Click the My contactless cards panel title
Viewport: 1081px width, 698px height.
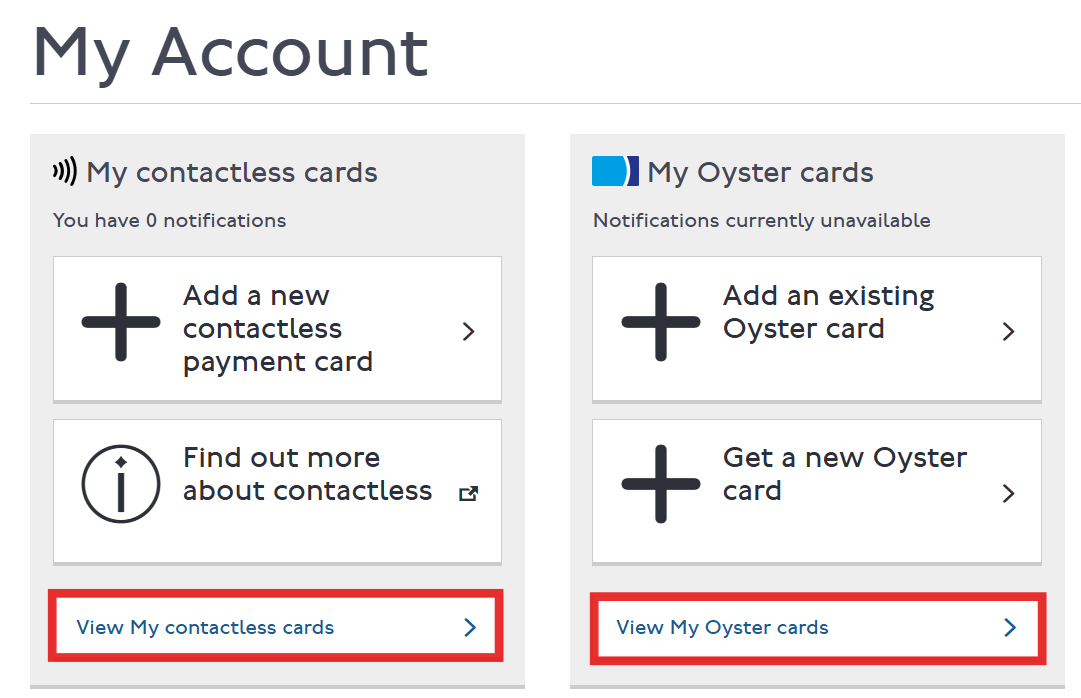pos(232,172)
